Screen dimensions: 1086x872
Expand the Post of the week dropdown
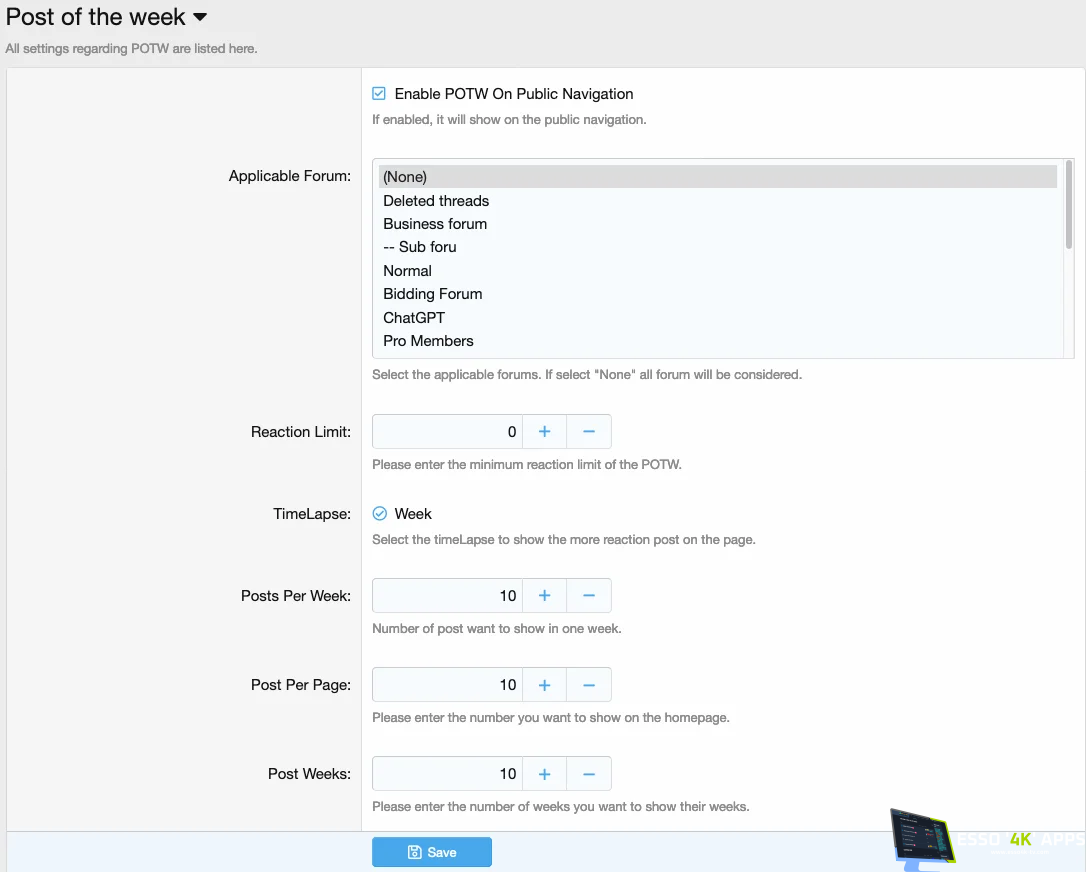click(200, 17)
